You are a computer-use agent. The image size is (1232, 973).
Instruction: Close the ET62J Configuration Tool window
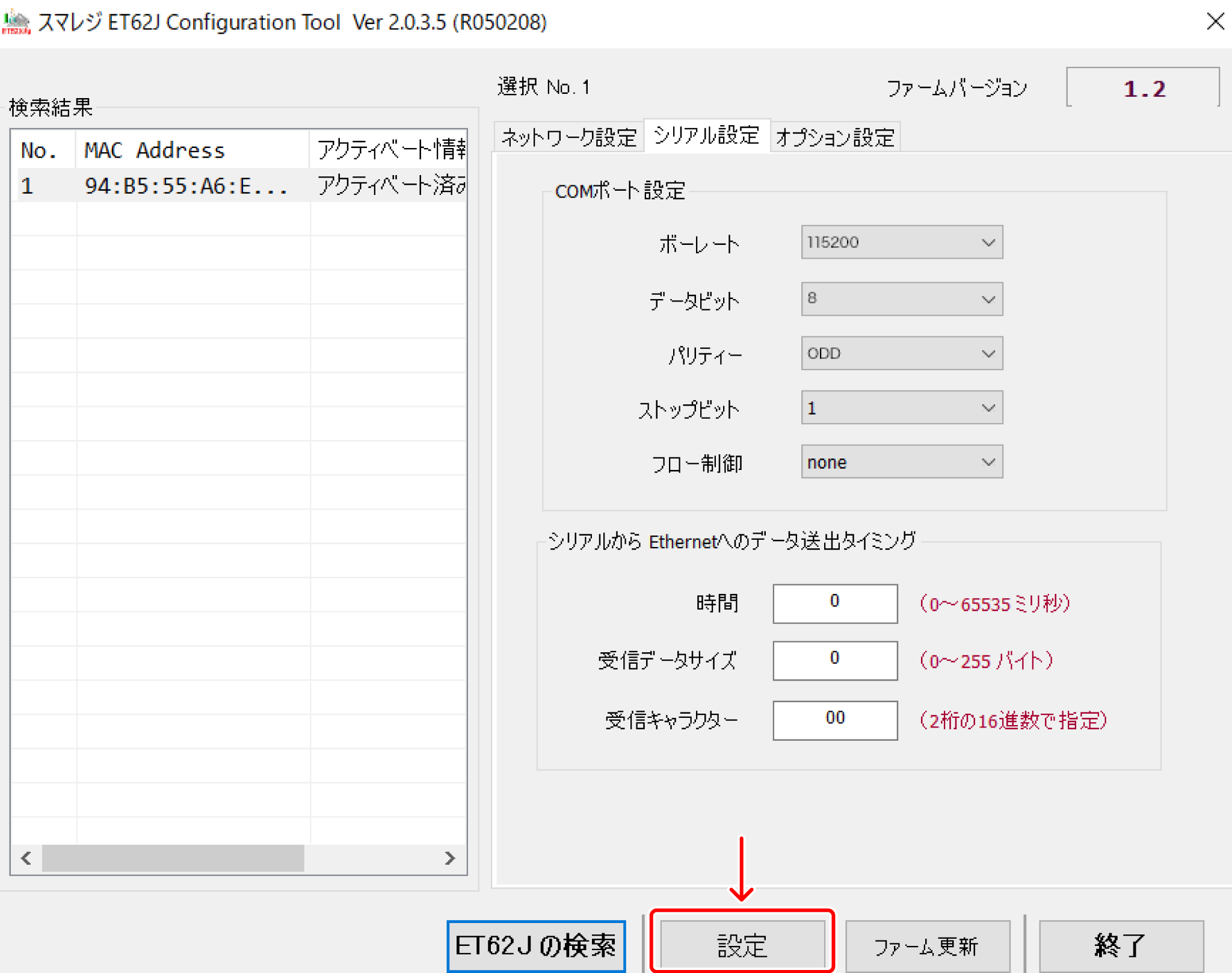coord(1215,22)
